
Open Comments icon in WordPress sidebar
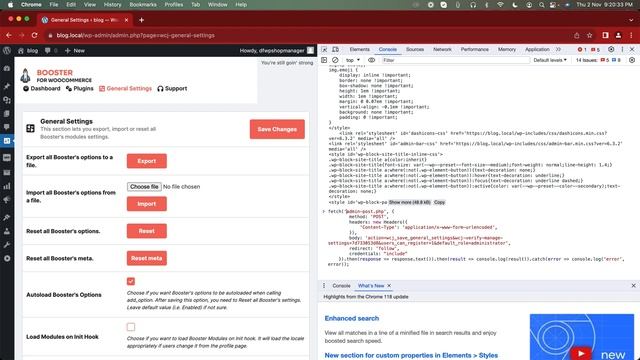coord(7,127)
